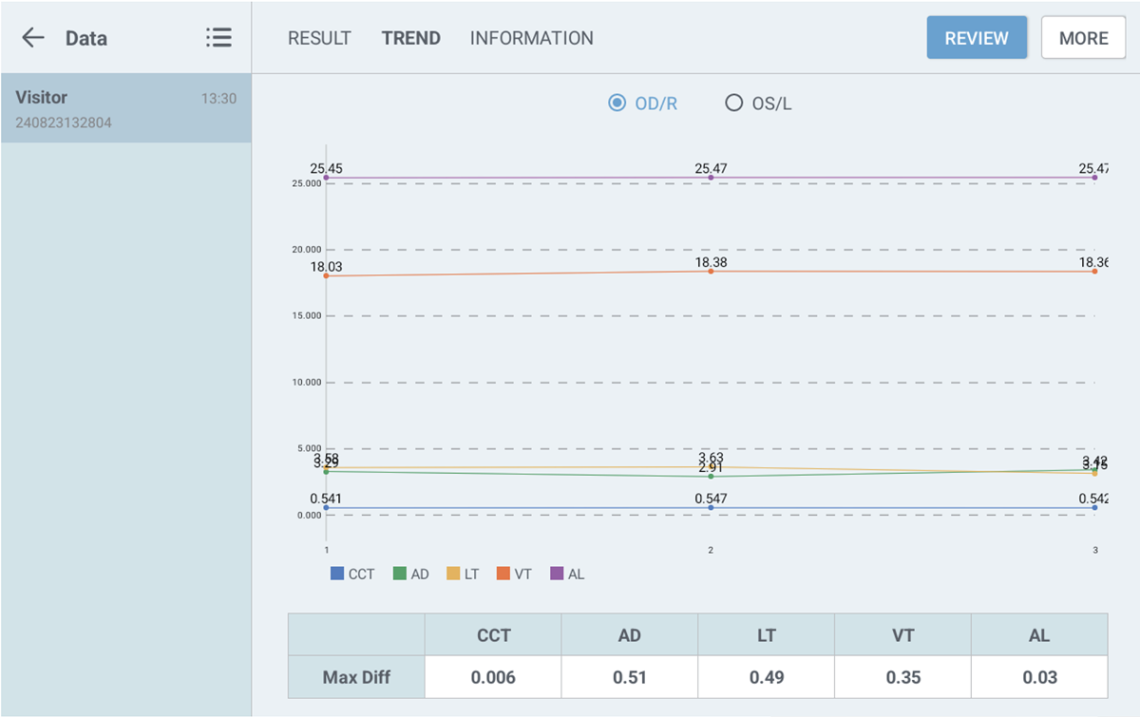Image resolution: width=1140 pixels, height=717 pixels.
Task: Select the OS/L radio button
Action: [x=734, y=103]
